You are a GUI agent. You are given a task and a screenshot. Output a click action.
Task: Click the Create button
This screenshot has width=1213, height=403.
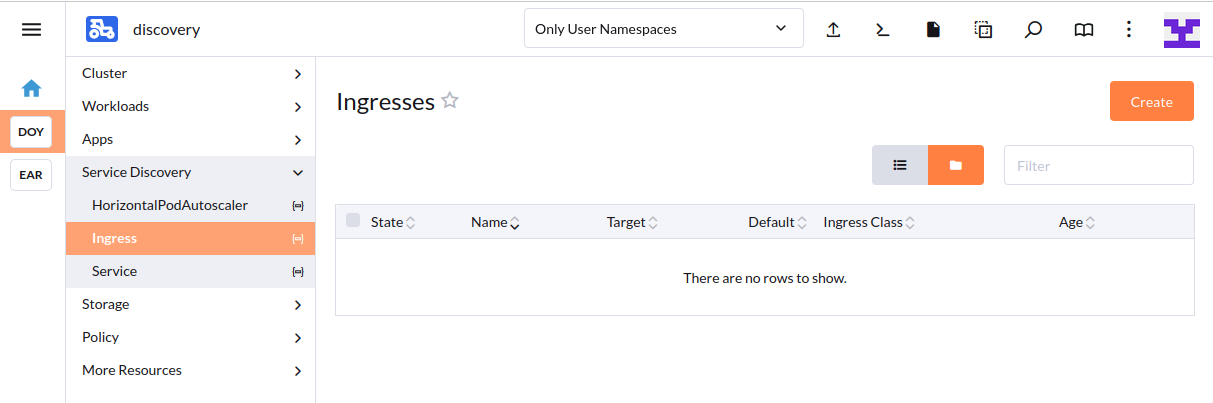click(1151, 101)
